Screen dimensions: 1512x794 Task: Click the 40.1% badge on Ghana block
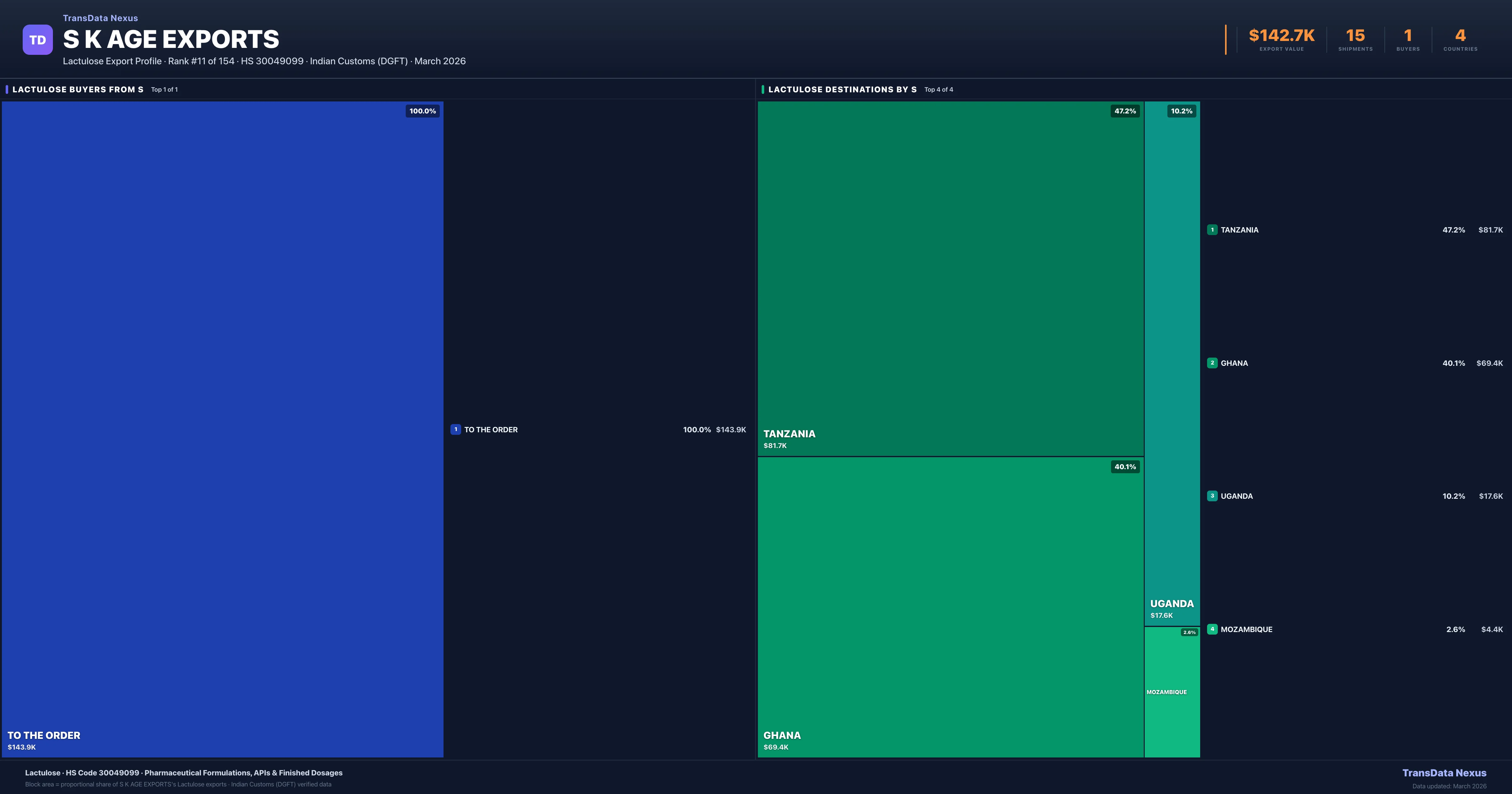tap(1125, 467)
